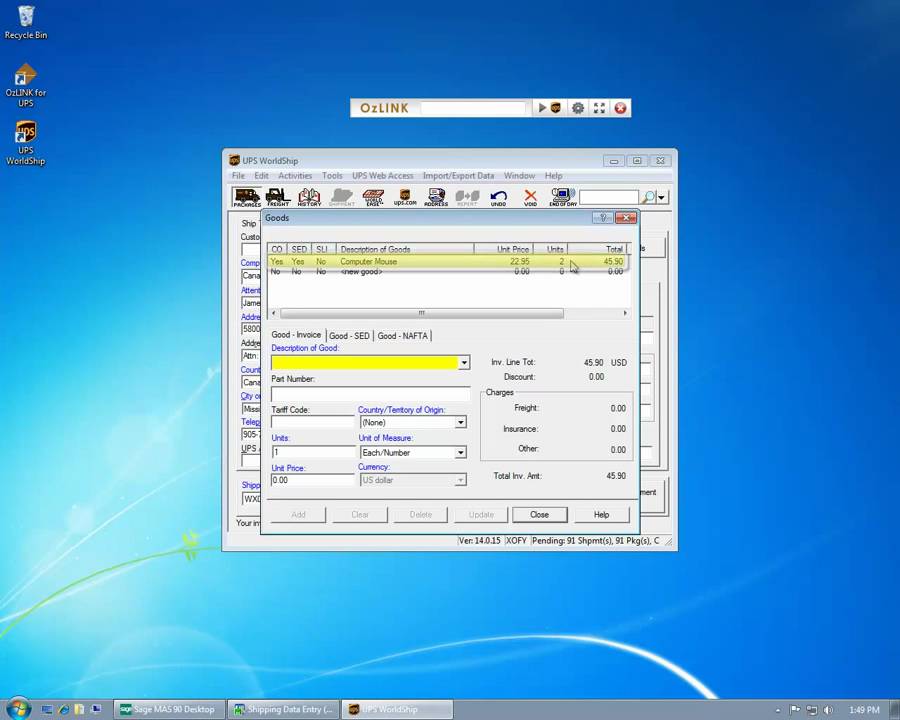Screen dimensions: 900x720
Task: Open the File menu
Action: pos(238,176)
